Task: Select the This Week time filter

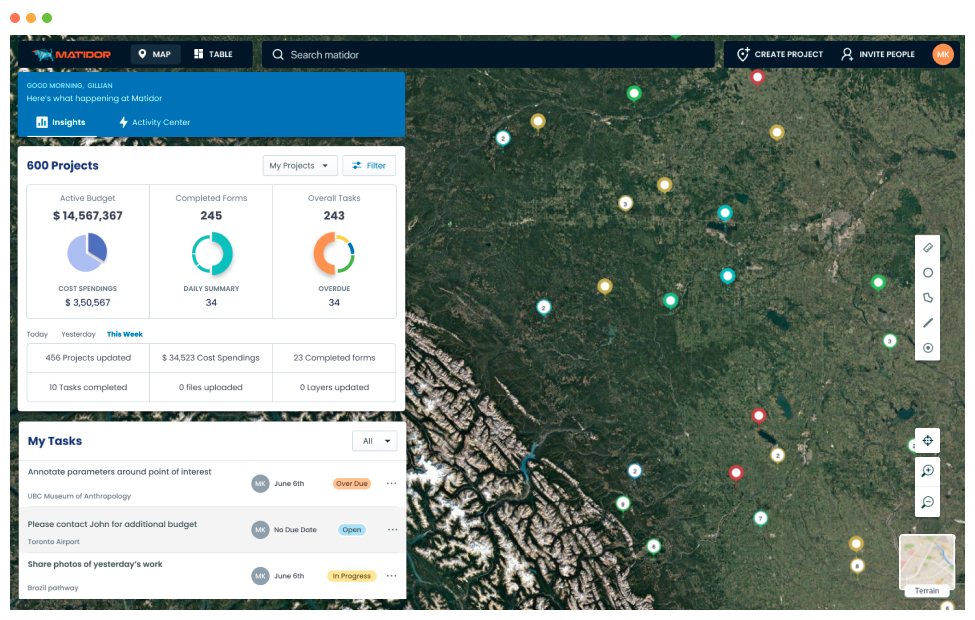Action: [x=124, y=334]
